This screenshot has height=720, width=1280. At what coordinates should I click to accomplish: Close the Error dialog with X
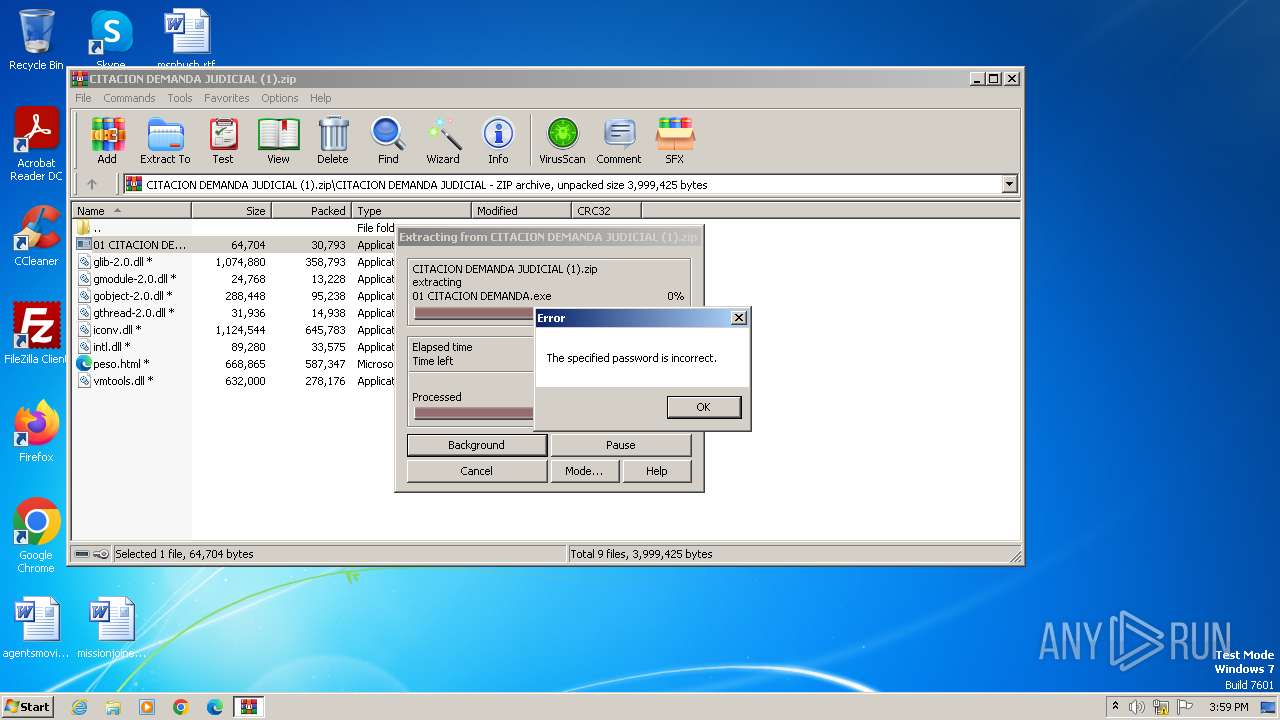[739, 318]
